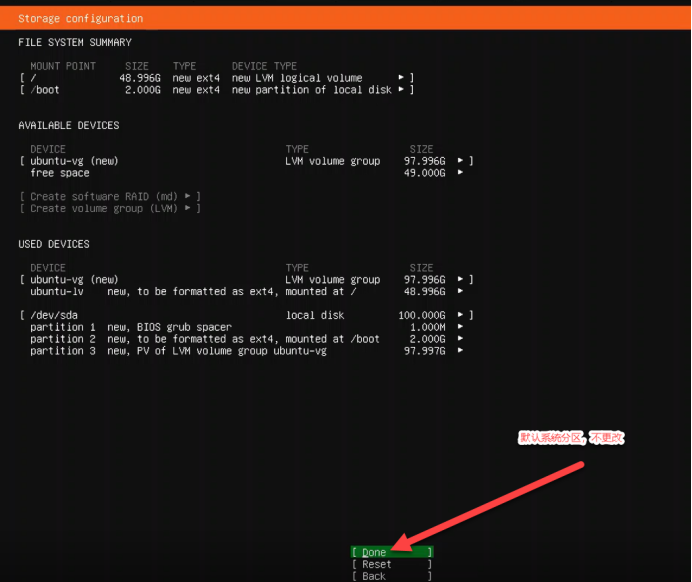Select the /boot mount point entry

[x=45, y=90]
